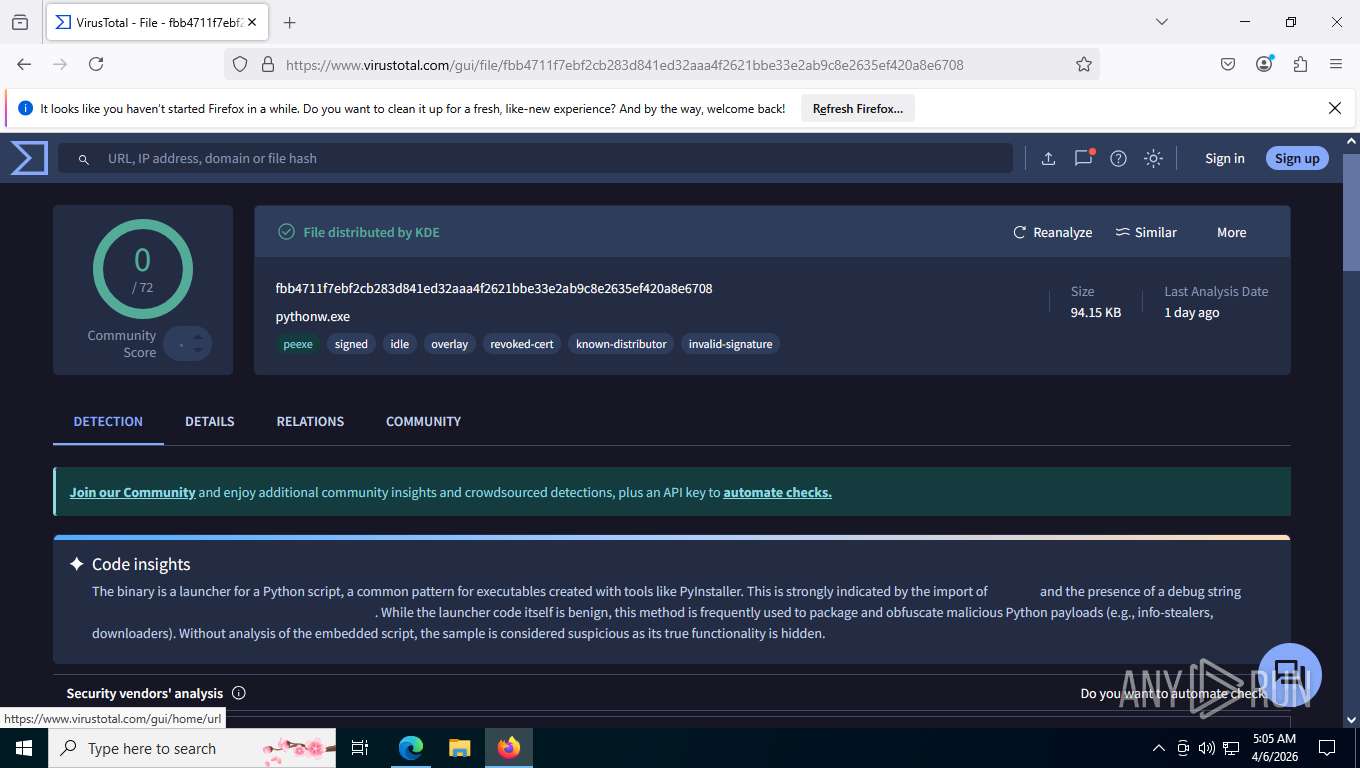
Task: Click the 94.15 KB size value
Action: [x=1096, y=313]
